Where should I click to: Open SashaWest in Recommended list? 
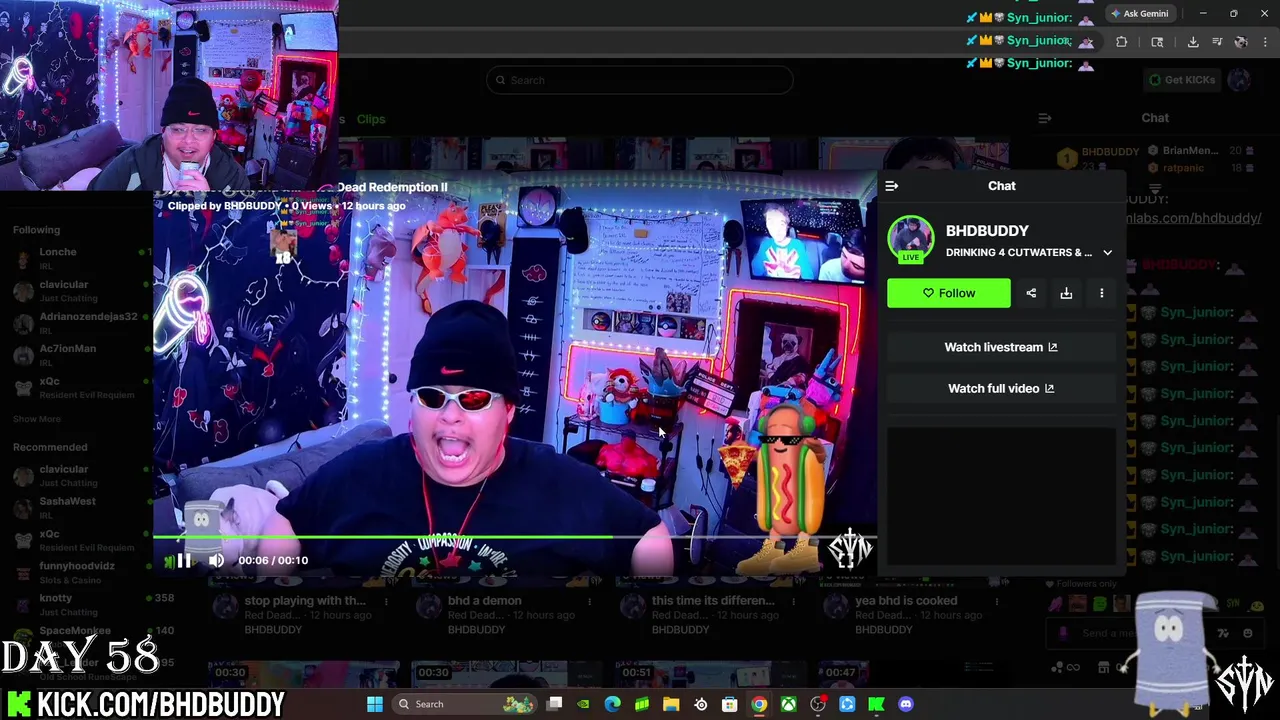(x=68, y=501)
